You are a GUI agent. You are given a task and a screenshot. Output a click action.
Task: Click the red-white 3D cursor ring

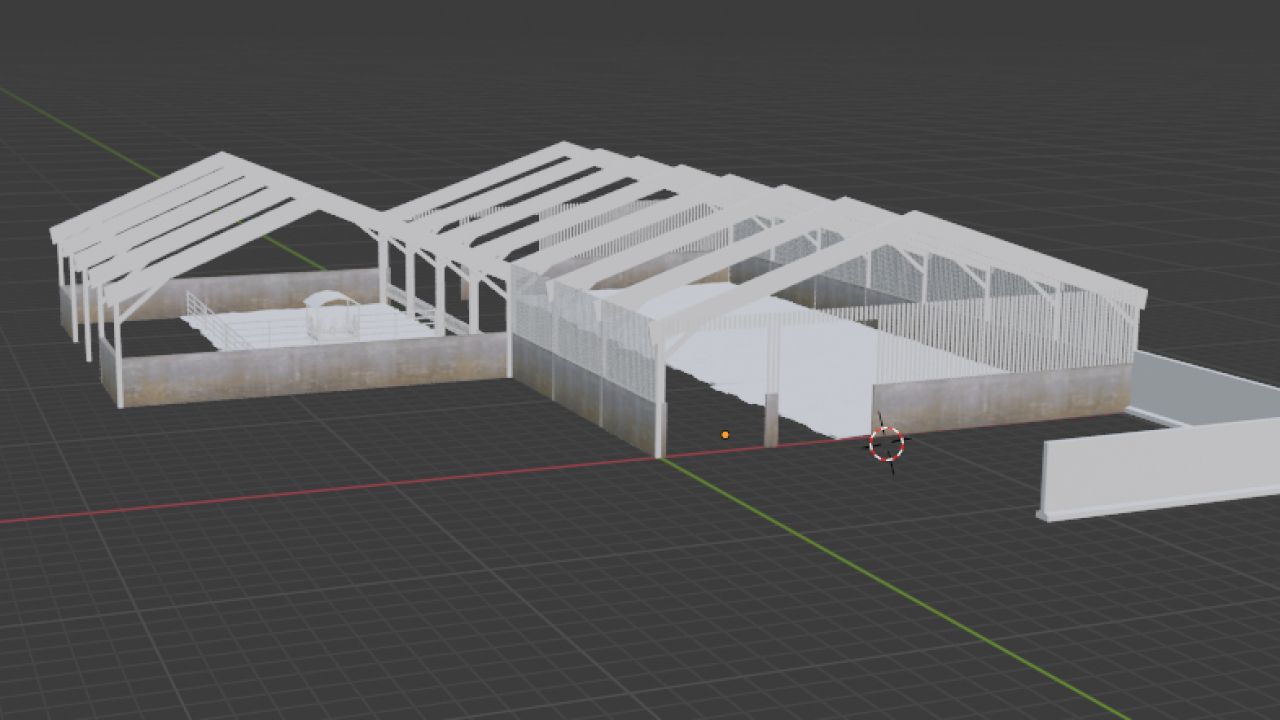(886, 443)
